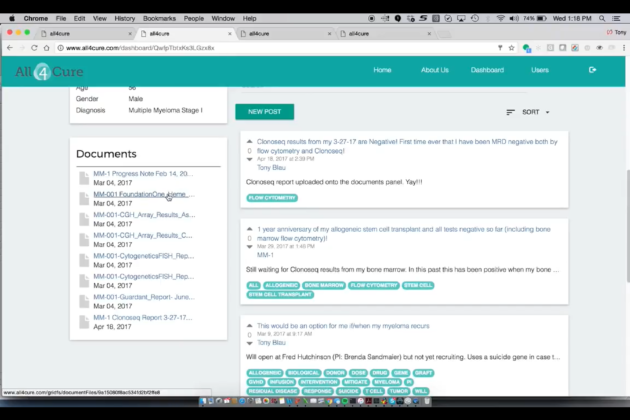
Task: Open the Bookmarks menu in the menu bar
Action: 159,18
